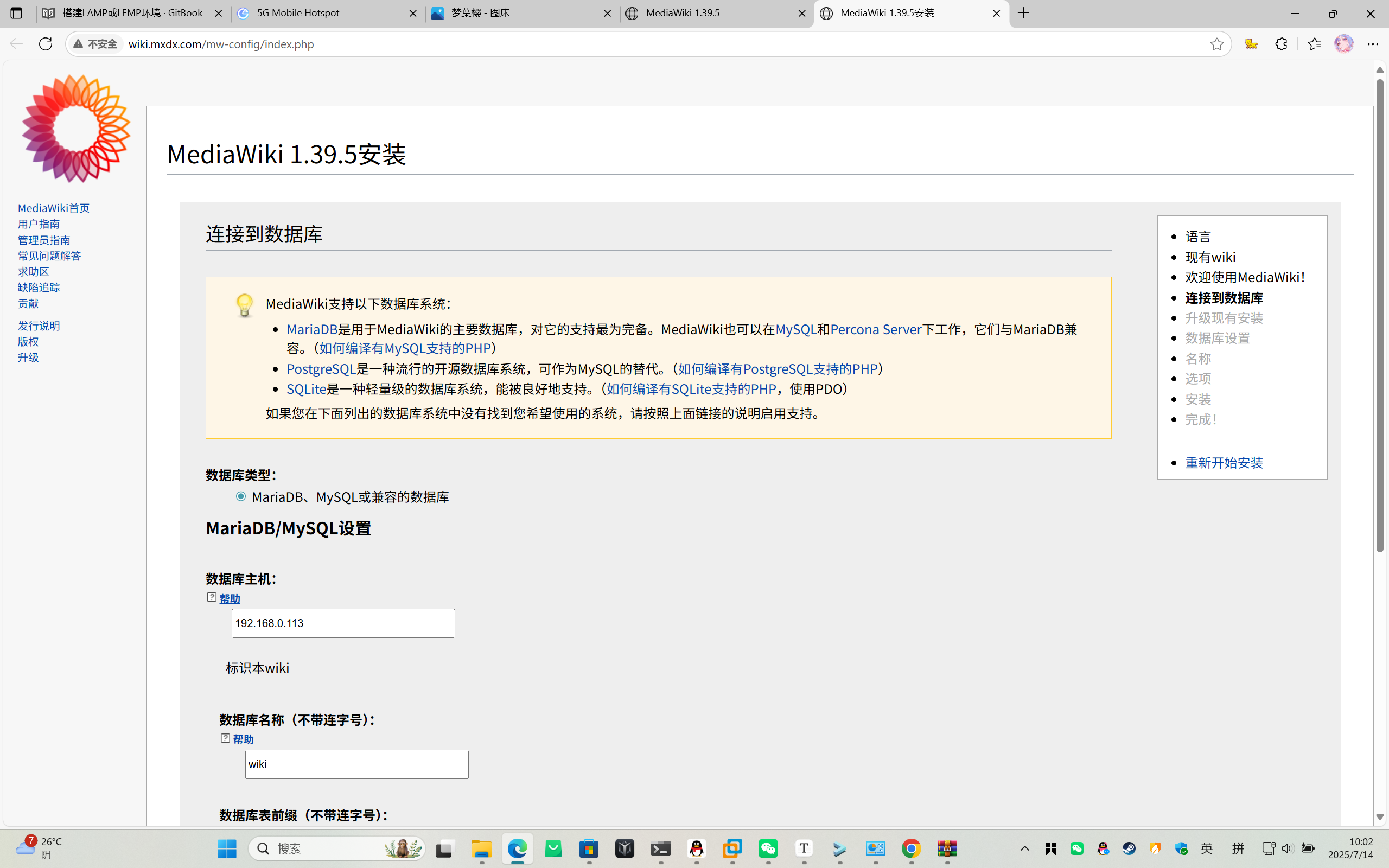1389x868 pixels.
Task: Open the Terminal taskbar icon
Action: coord(661,848)
